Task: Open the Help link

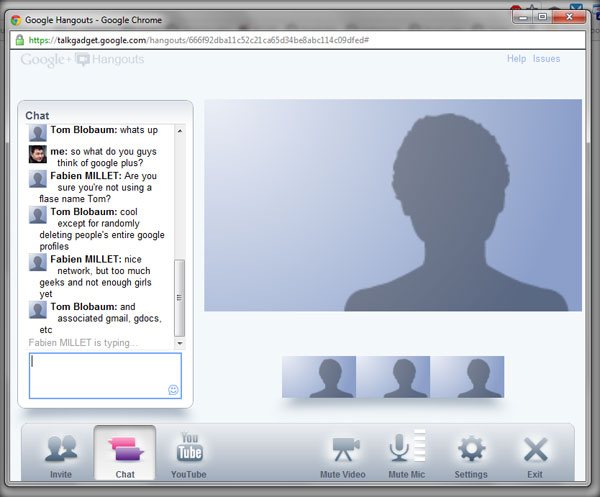Action: (x=516, y=59)
